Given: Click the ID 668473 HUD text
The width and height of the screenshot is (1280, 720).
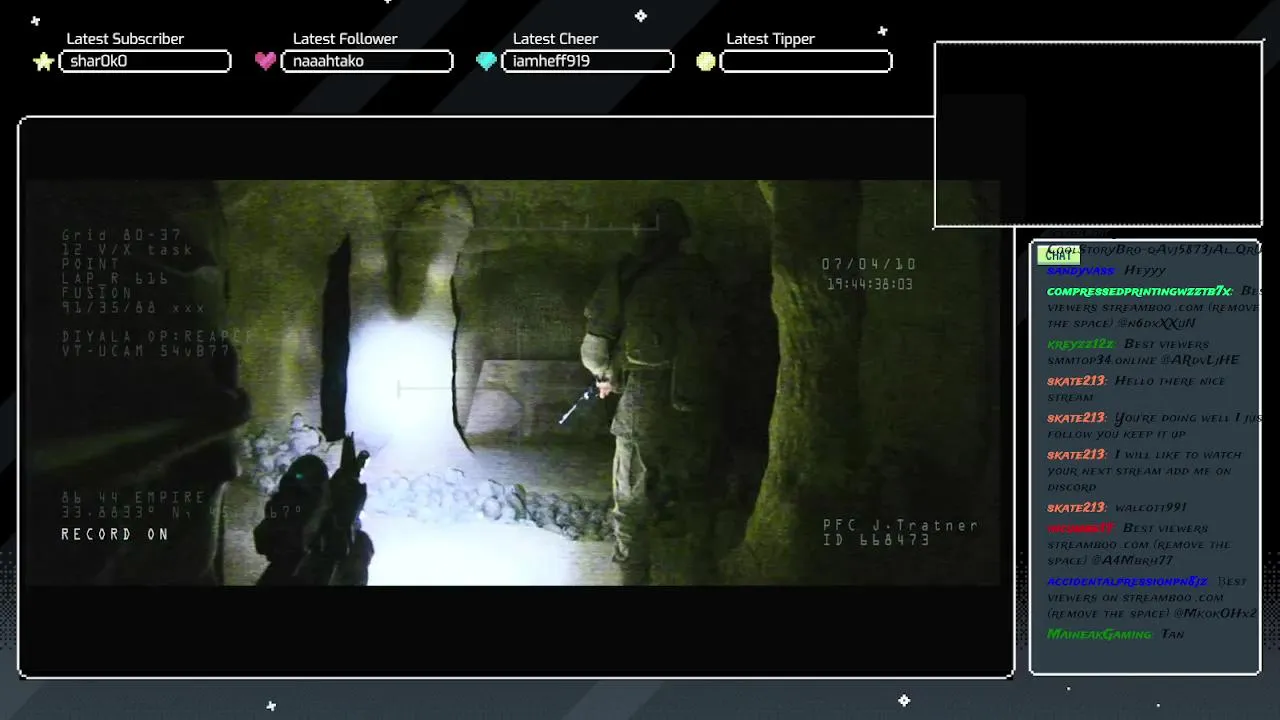Looking at the screenshot, I should pos(876,540).
